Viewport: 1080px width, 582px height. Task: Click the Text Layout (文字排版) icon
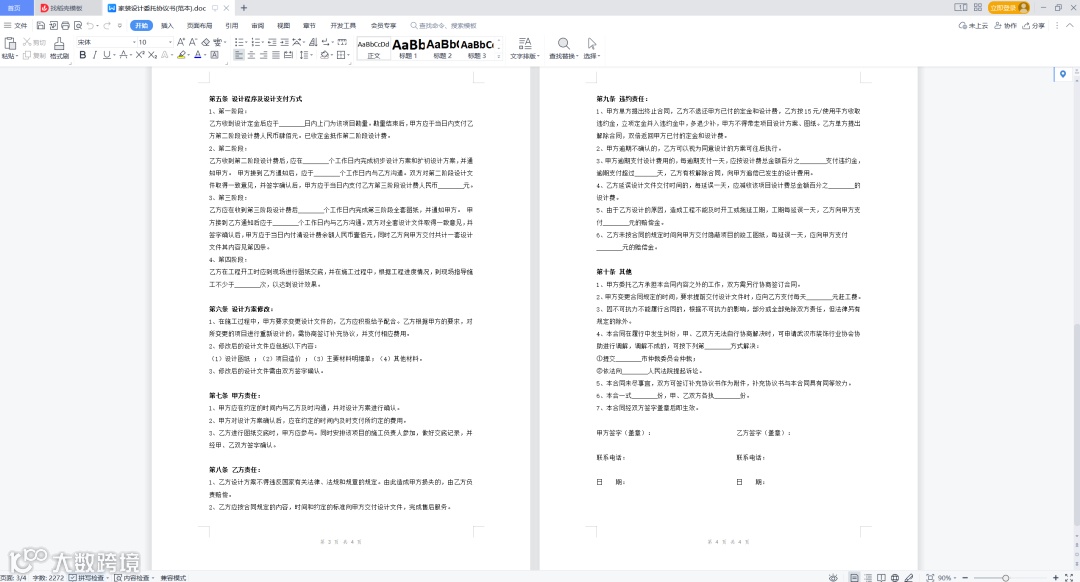[525, 44]
